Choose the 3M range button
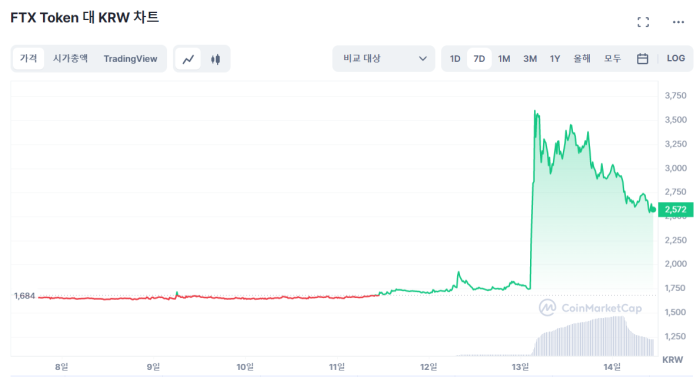This screenshot has height=377, width=700. (530, 59)
